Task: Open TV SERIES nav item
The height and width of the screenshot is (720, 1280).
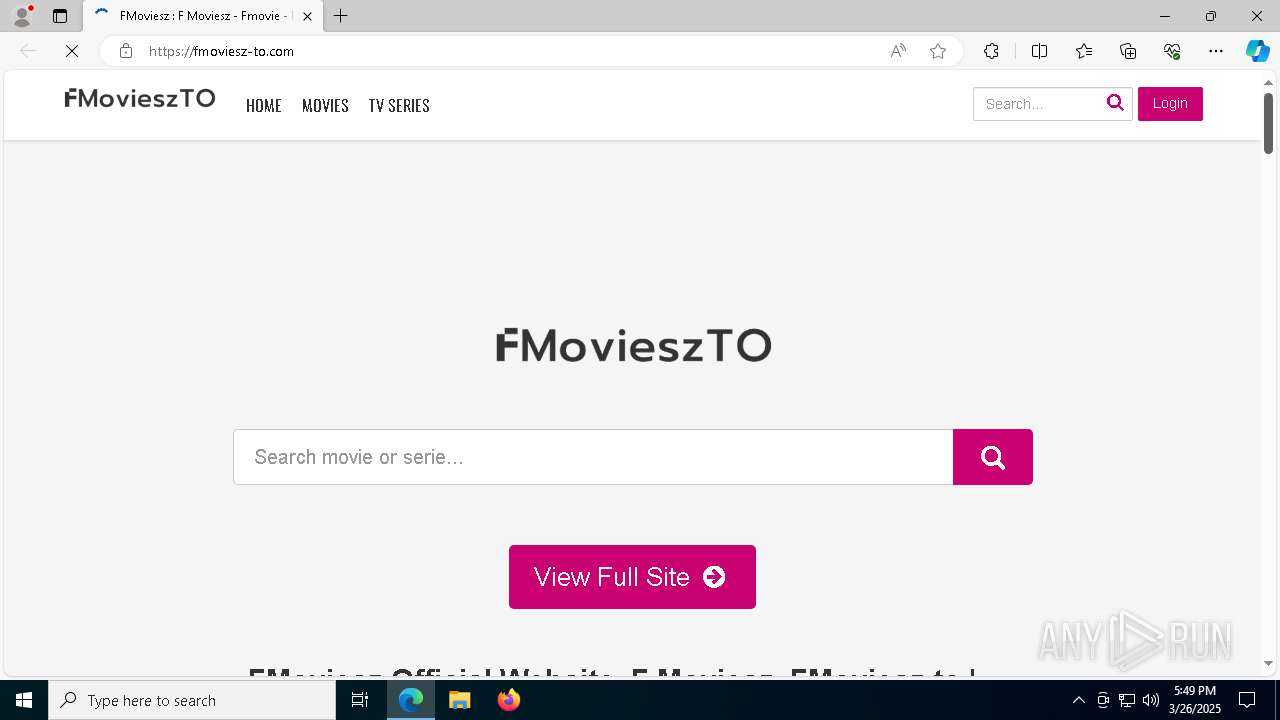Action: (x=399, y=105)
